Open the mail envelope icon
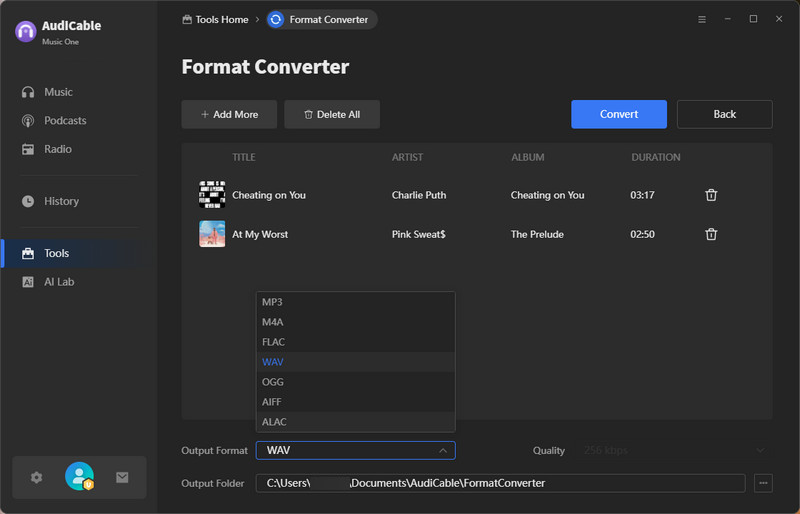800x514 pixels. click(x=122, y=477)
